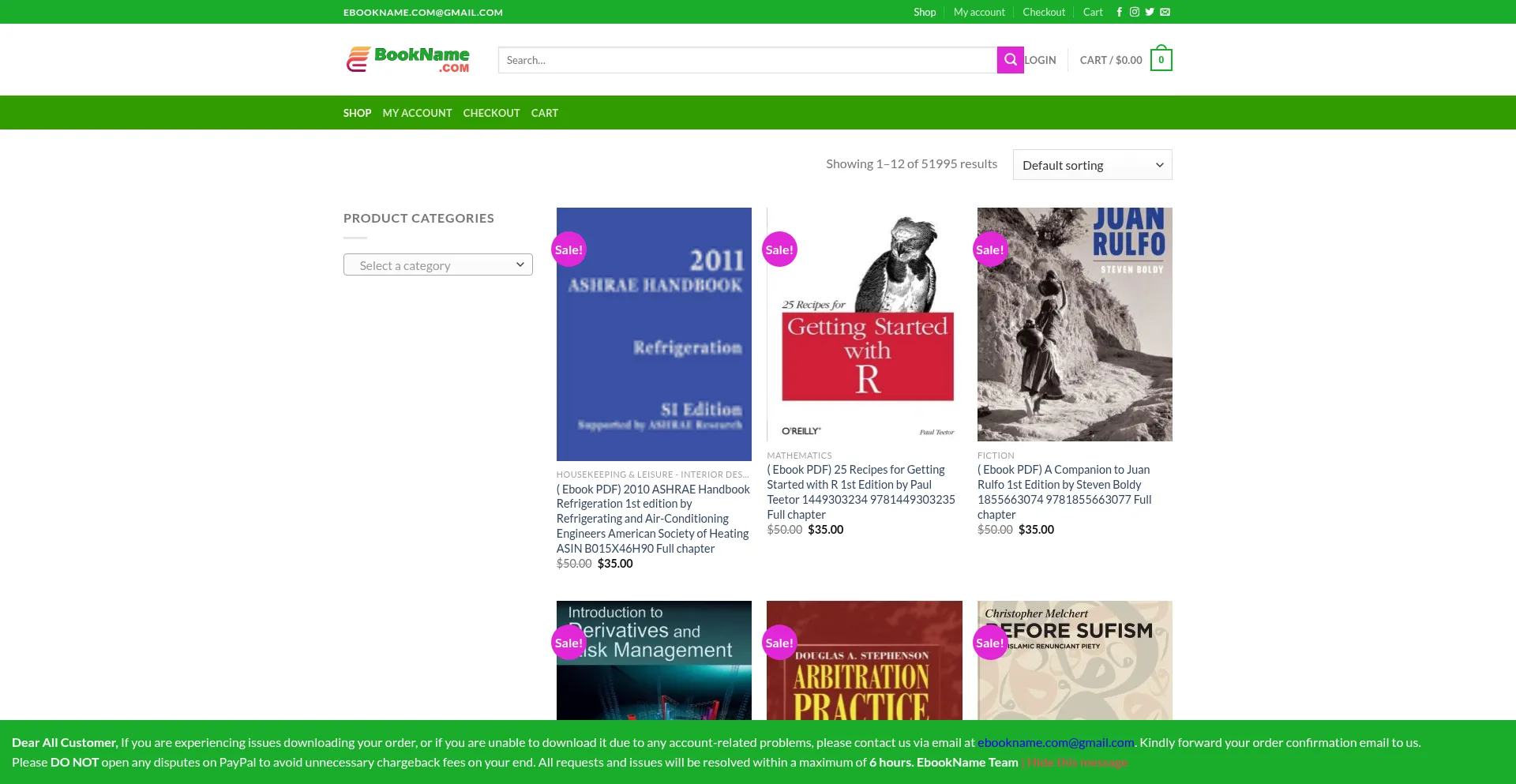
Task: Click the Sale! badge on ASHRAE Handbook
Action: pos(568,249)
